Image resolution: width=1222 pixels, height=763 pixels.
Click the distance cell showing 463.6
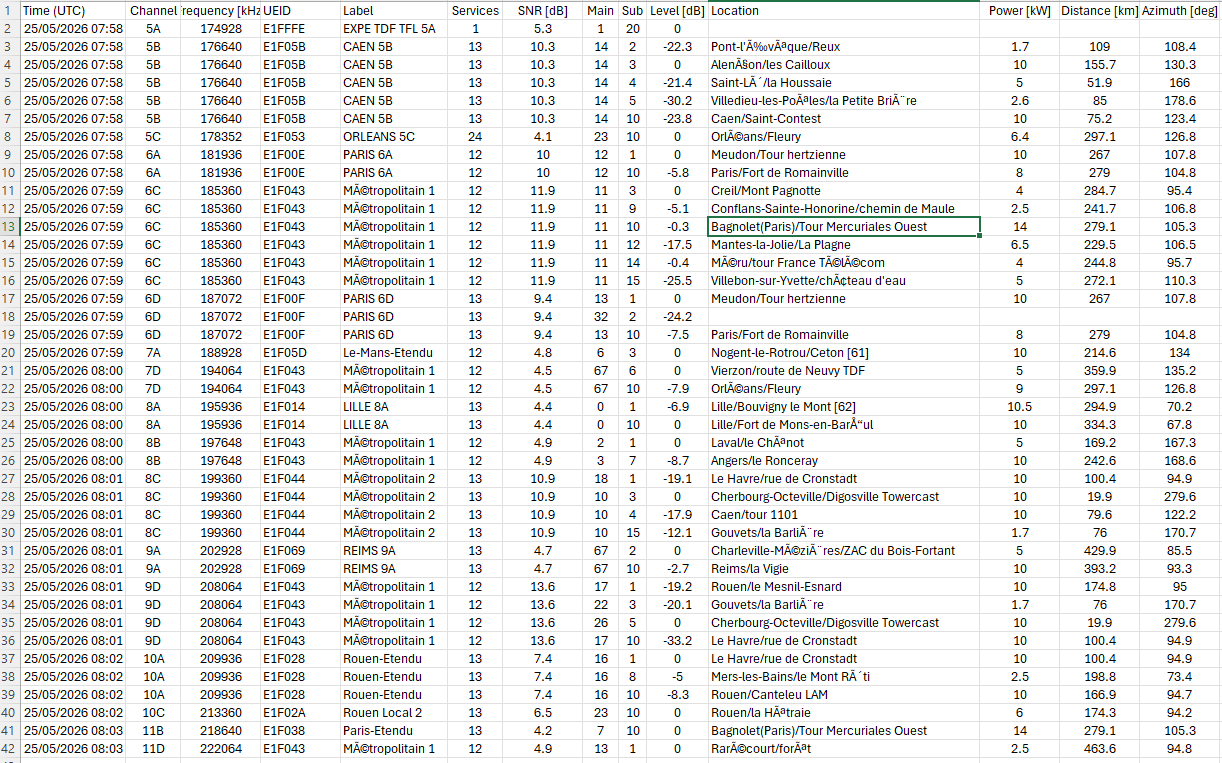(1100, 749)
